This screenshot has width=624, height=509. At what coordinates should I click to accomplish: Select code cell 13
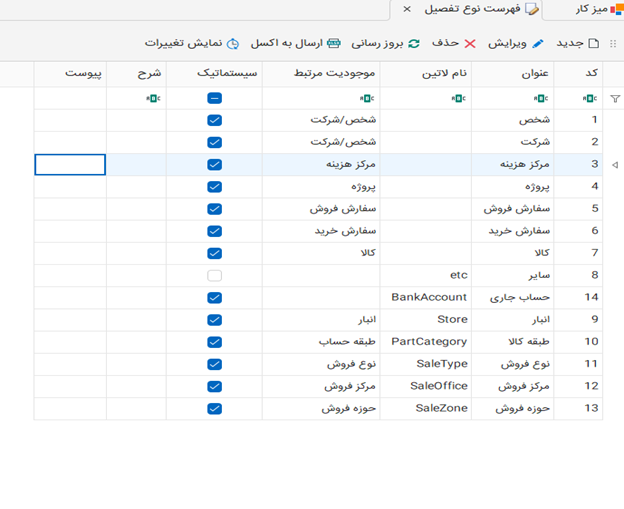click(578, 409)
